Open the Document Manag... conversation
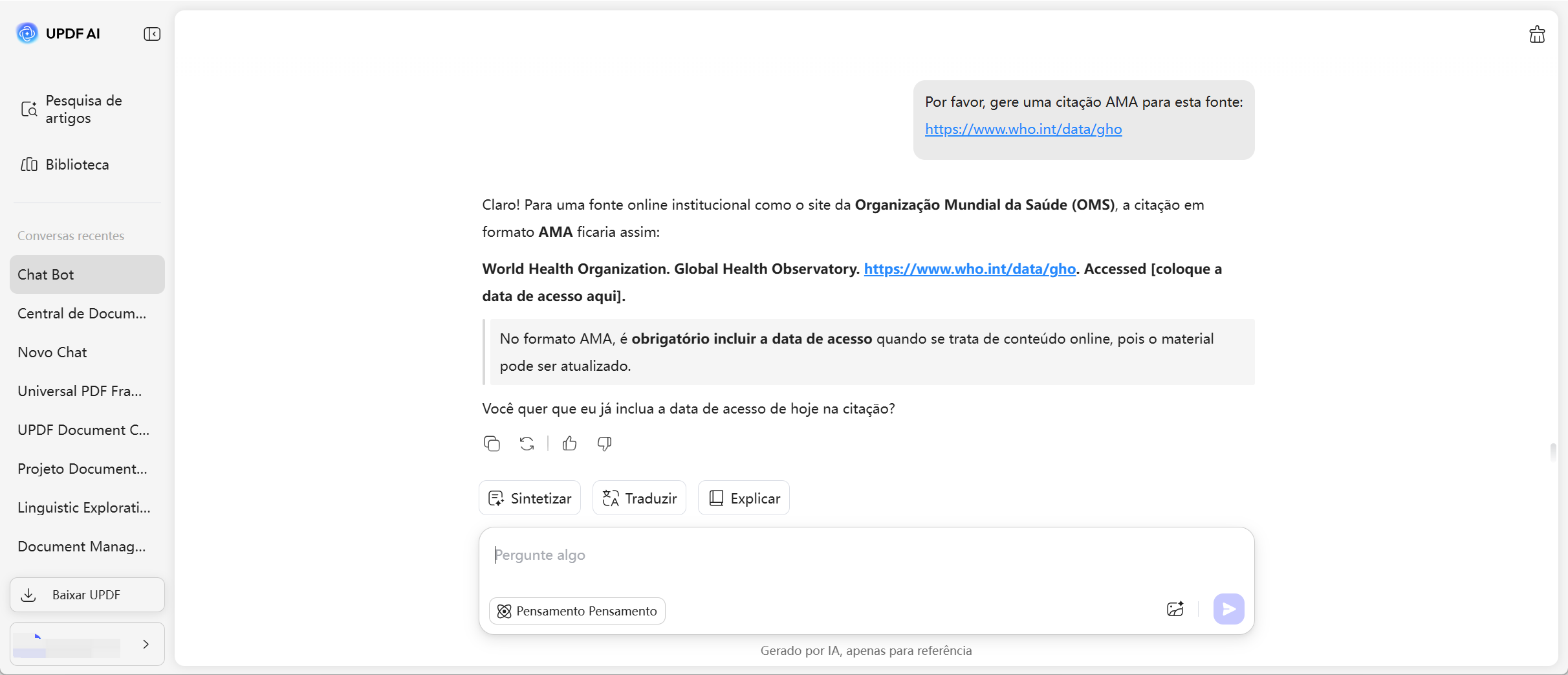1568x675 pixels. pyautogui.click(x=87, y=546)
